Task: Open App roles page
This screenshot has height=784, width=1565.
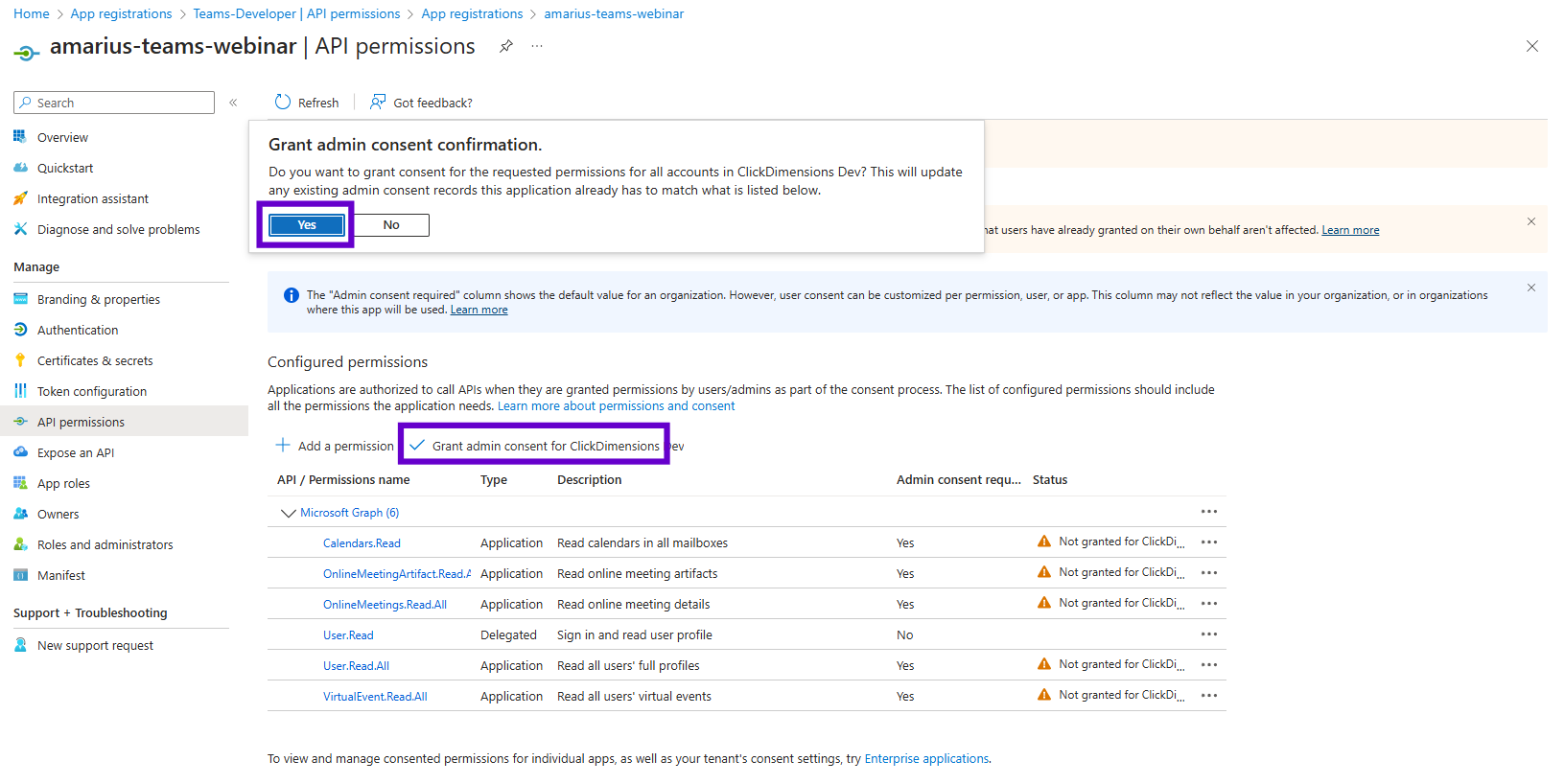Action: coord(63,483)
